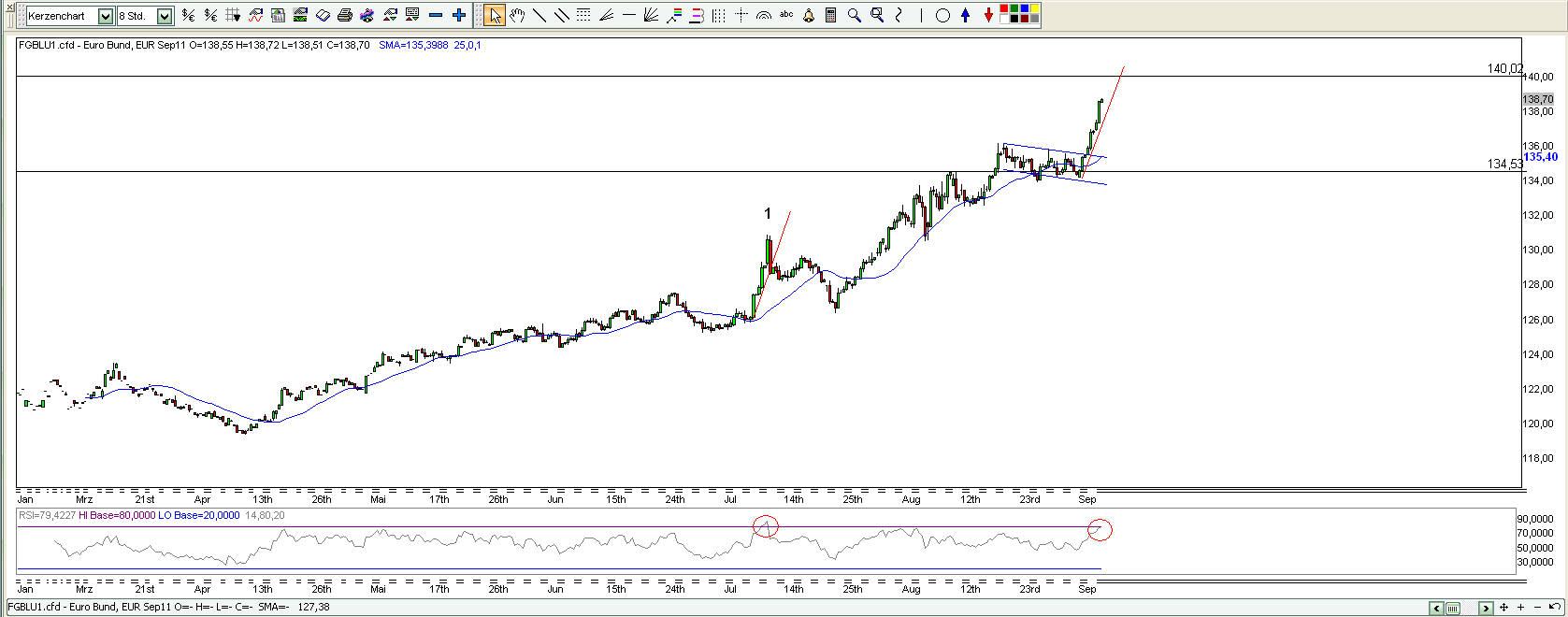This screenshot has width=1568, height=617.
Task: Click the SMA=135,3988 indicator label
Action: pyautogui.click(x=413, y=45)
